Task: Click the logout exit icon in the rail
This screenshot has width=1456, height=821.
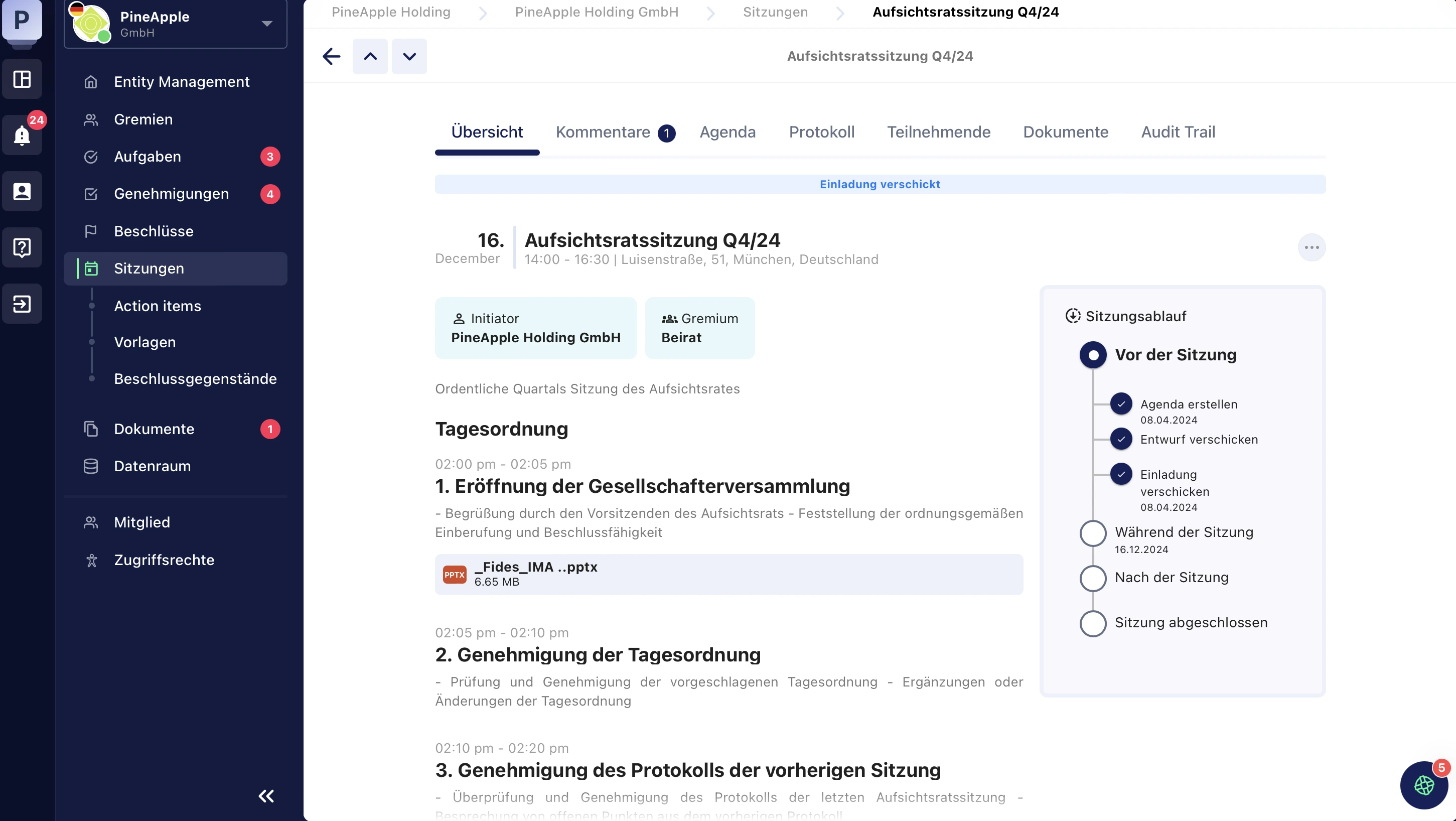Action: 22,304
